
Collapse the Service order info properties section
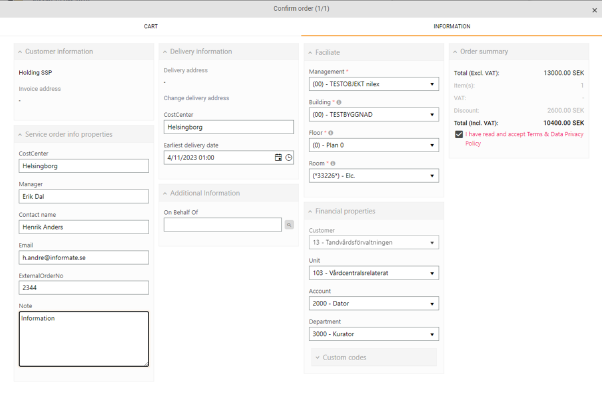(84, 134)
